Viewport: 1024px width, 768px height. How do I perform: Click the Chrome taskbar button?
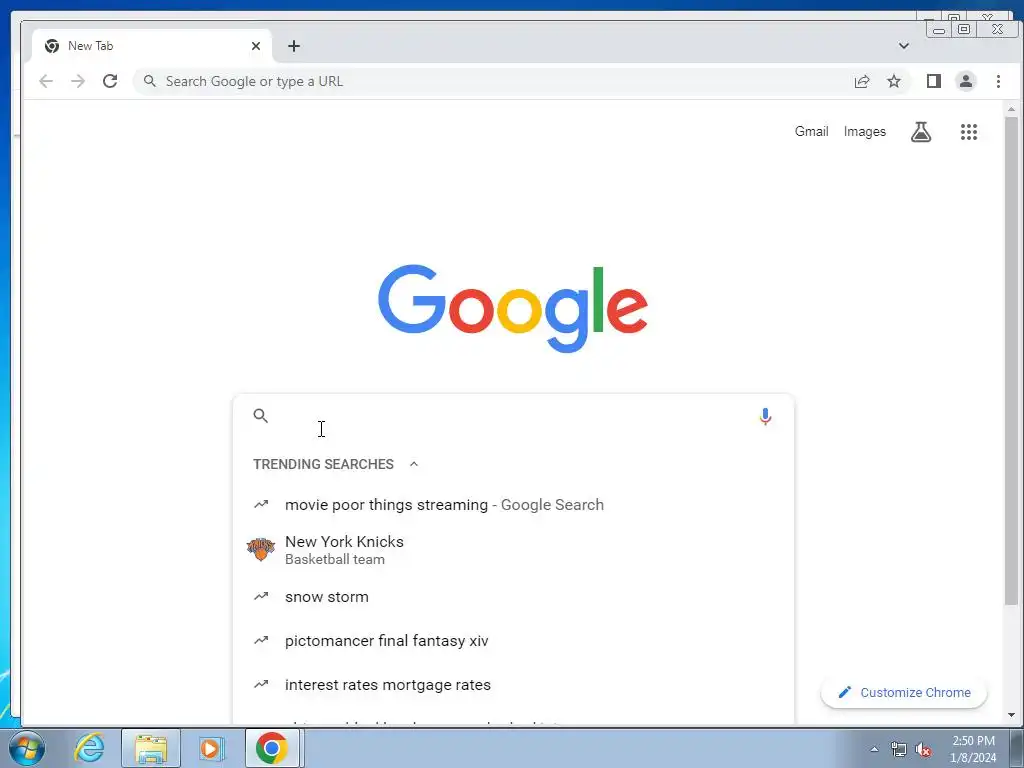coord(272,748)
